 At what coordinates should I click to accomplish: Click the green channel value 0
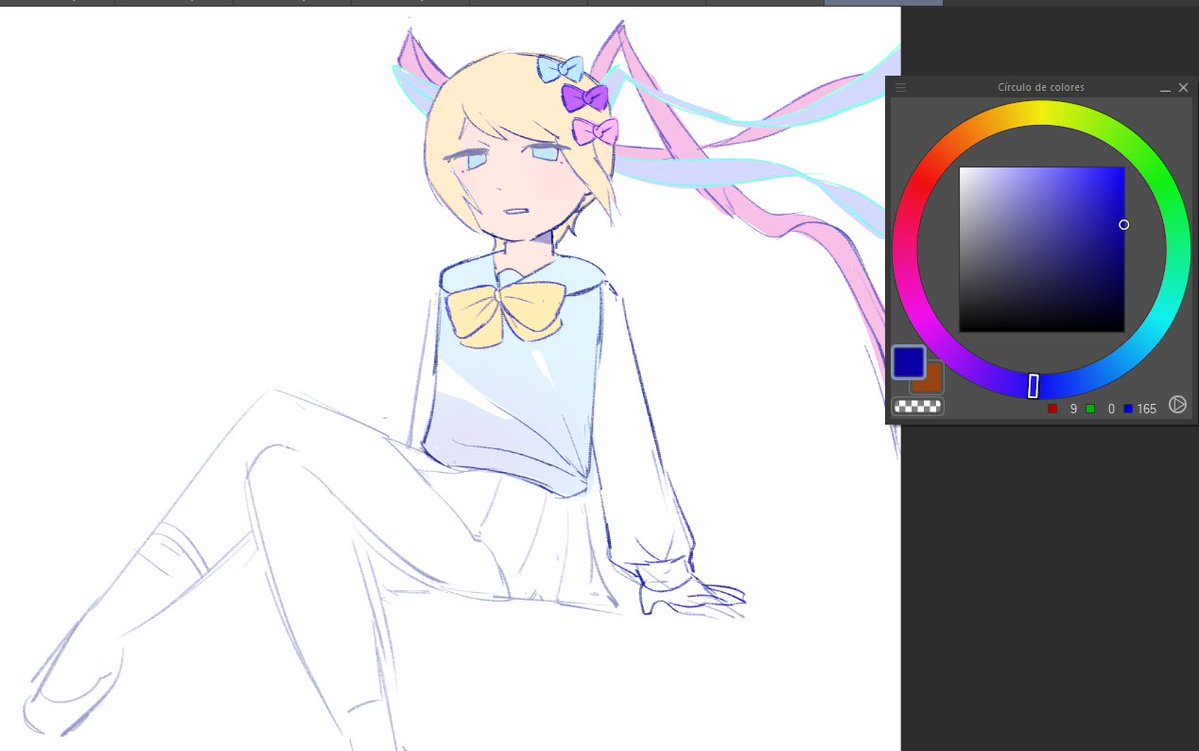click(x=1110, y=409)
